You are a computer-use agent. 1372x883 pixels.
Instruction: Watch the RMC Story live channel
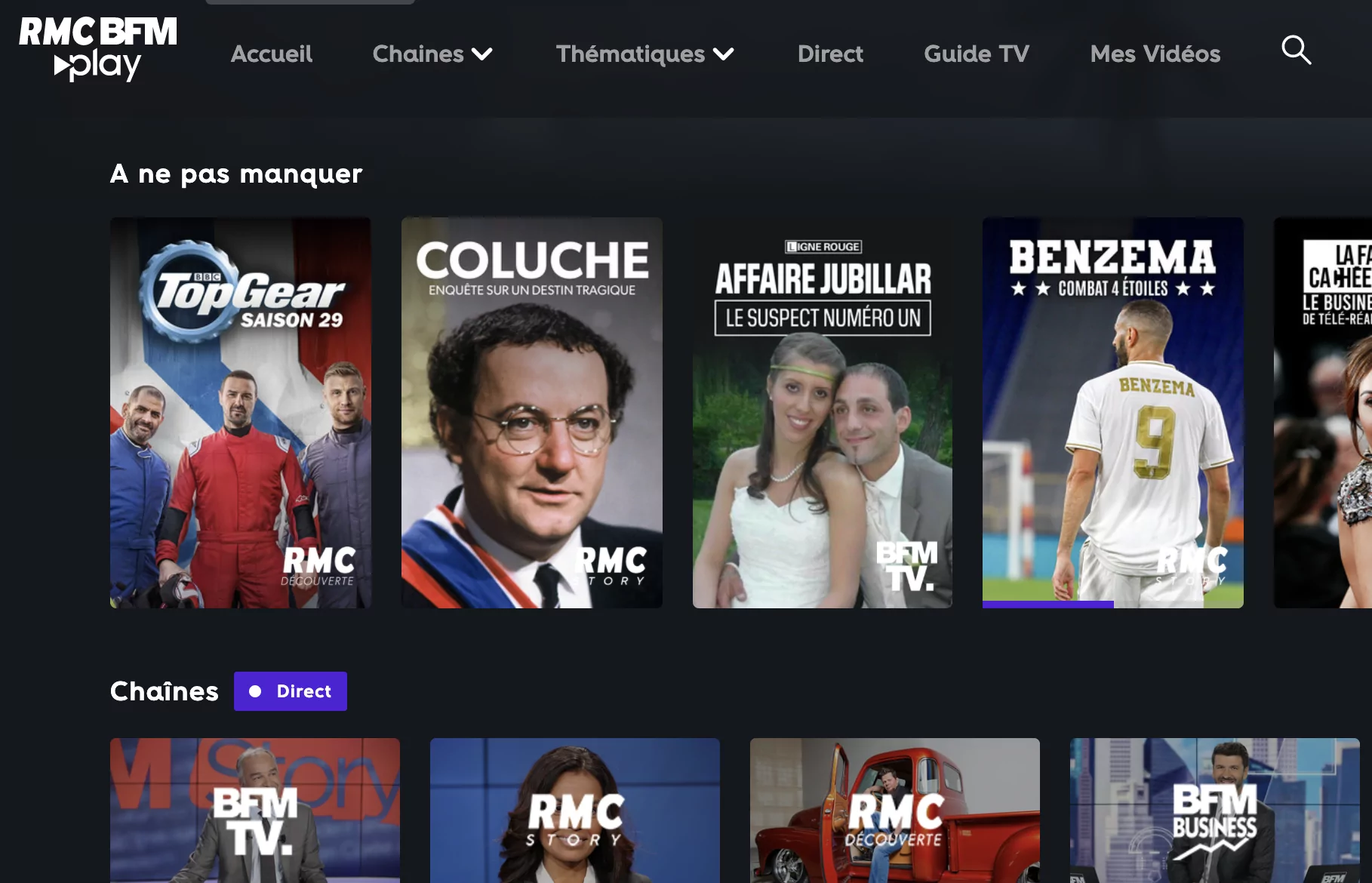pos(575,811)
